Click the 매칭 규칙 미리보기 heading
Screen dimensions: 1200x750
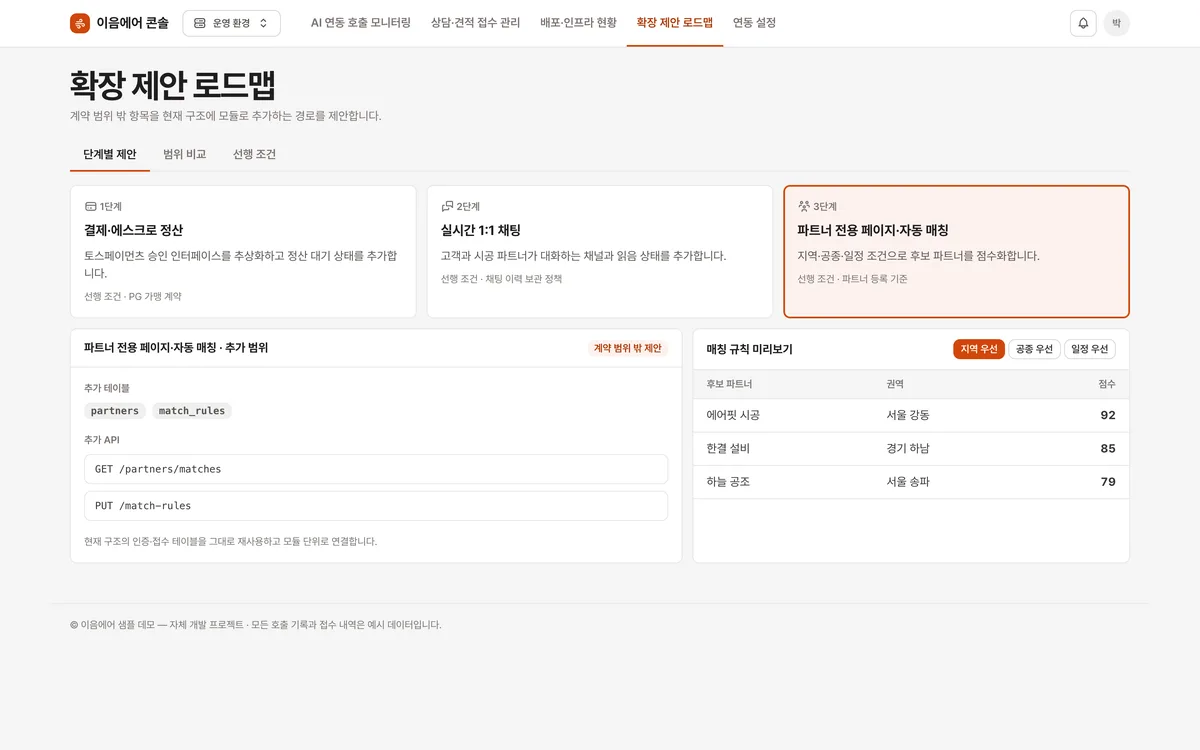tap(749, 349)
